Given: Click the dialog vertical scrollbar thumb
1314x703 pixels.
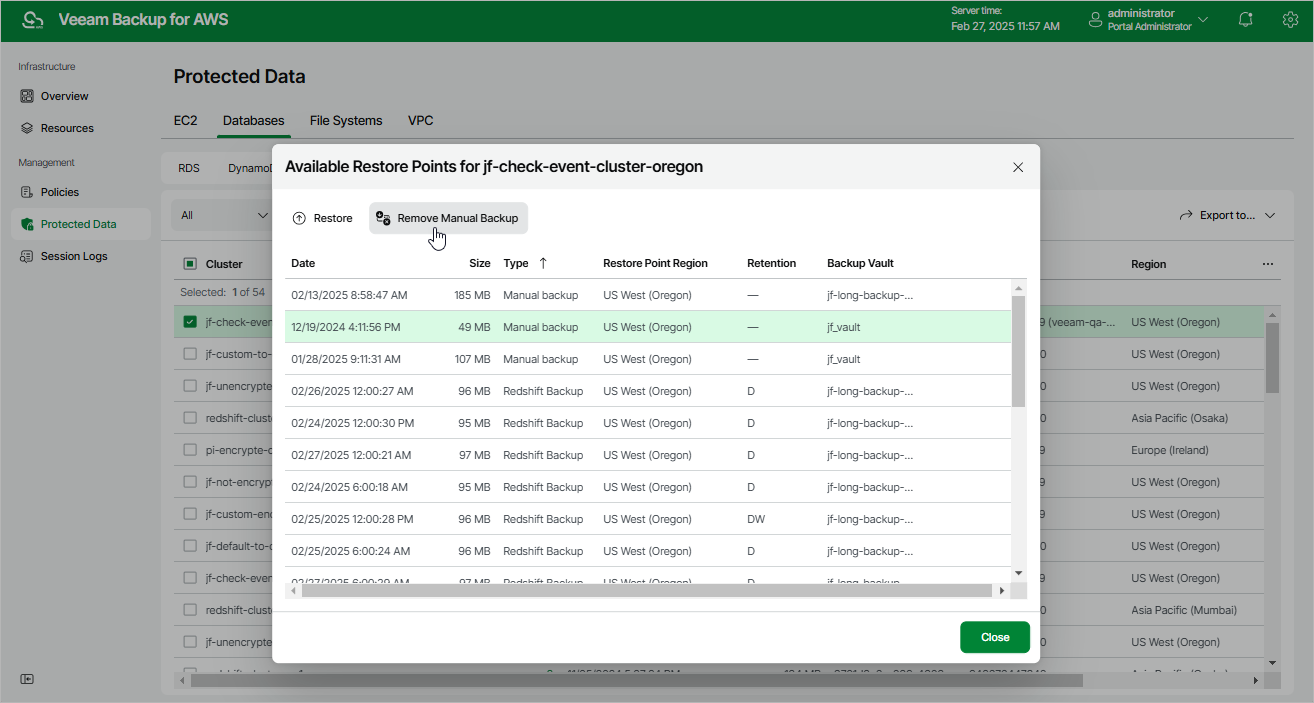Looking at the screenshot, I should (x=1018, y=350).
